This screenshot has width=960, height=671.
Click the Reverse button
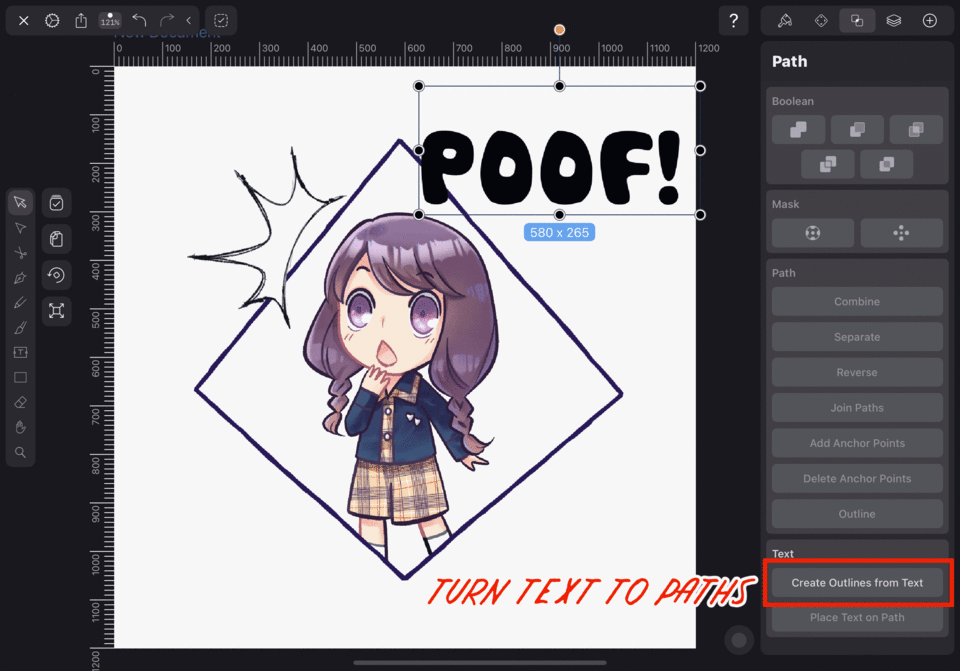(x=857, y=372)
